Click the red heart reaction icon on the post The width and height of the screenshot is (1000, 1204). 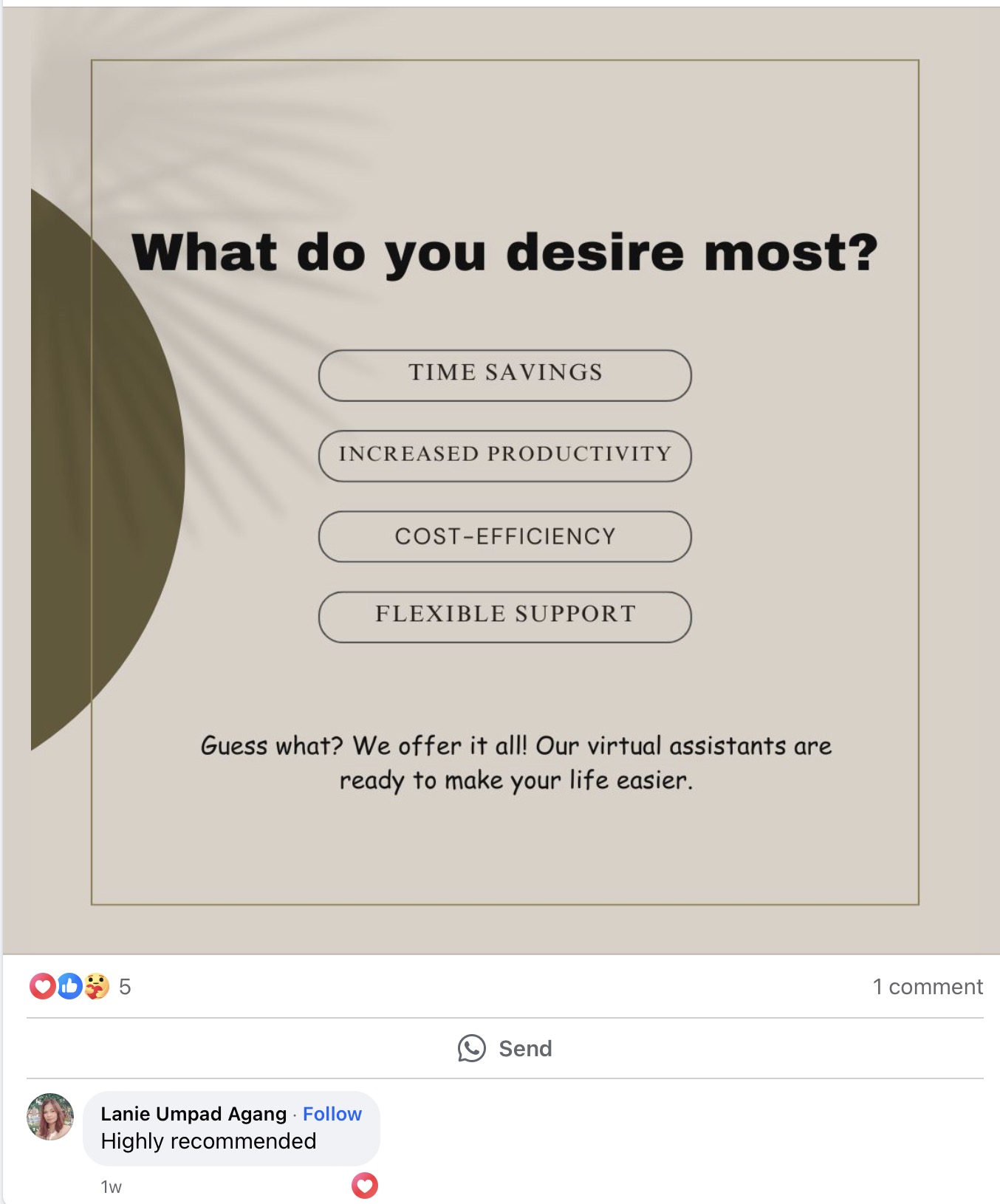pos(41,986)
